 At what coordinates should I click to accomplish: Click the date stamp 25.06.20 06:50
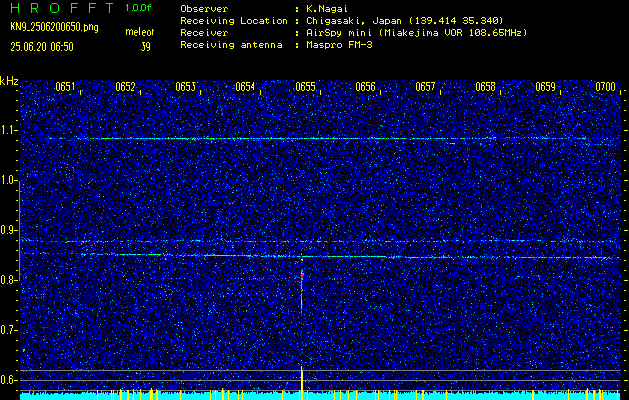pos(42,47)
